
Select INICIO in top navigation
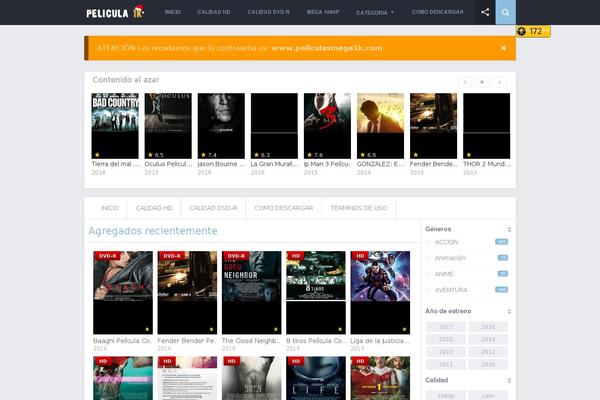tap(172, 12)
